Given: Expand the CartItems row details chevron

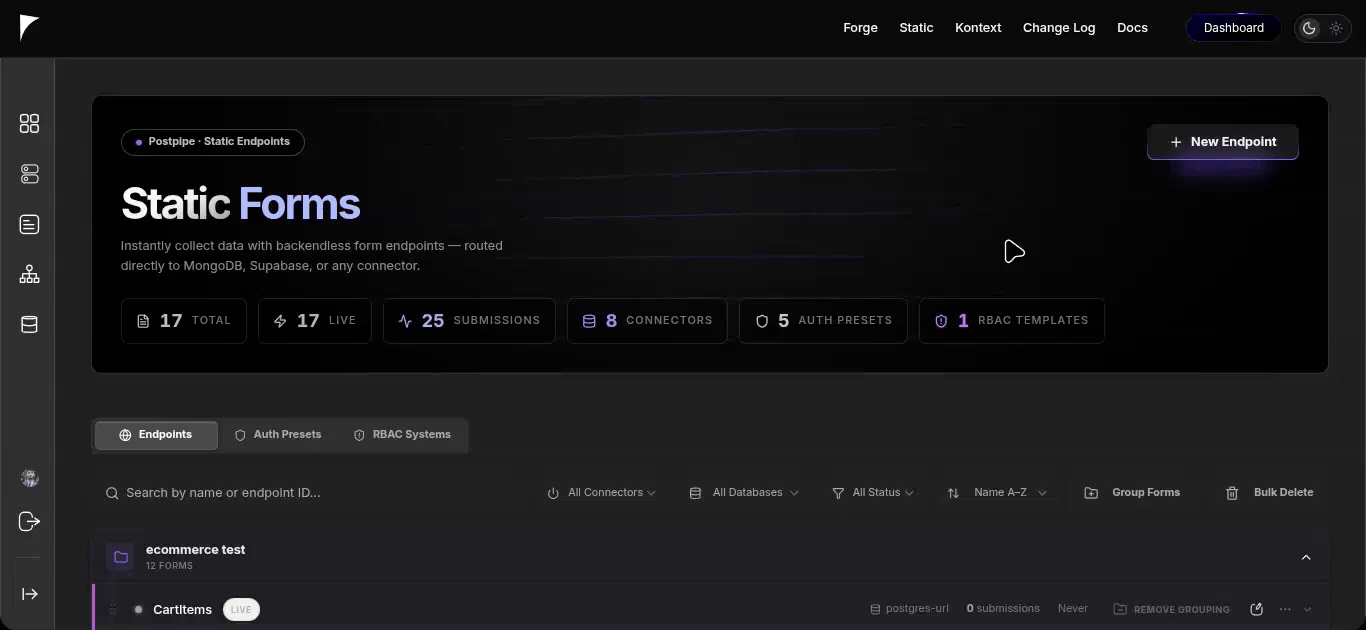Looking at the screenshot, I should click(1308, 609).
